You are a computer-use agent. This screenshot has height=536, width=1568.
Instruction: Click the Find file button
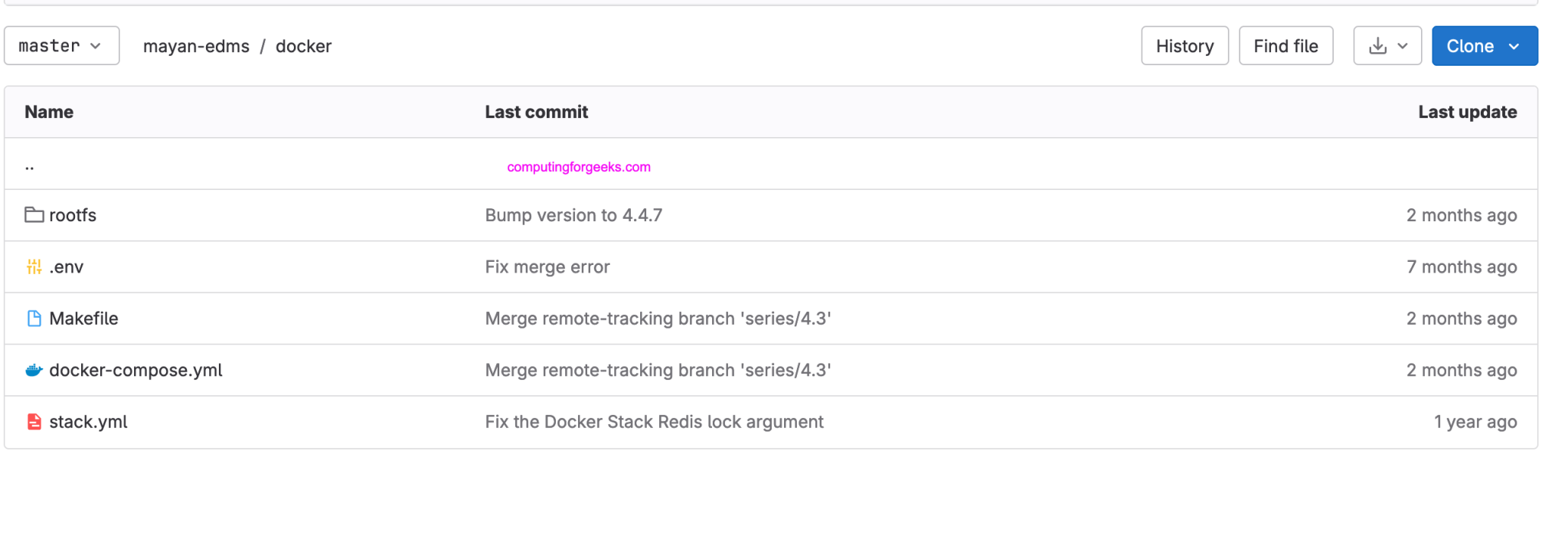tap(1285, 45)
